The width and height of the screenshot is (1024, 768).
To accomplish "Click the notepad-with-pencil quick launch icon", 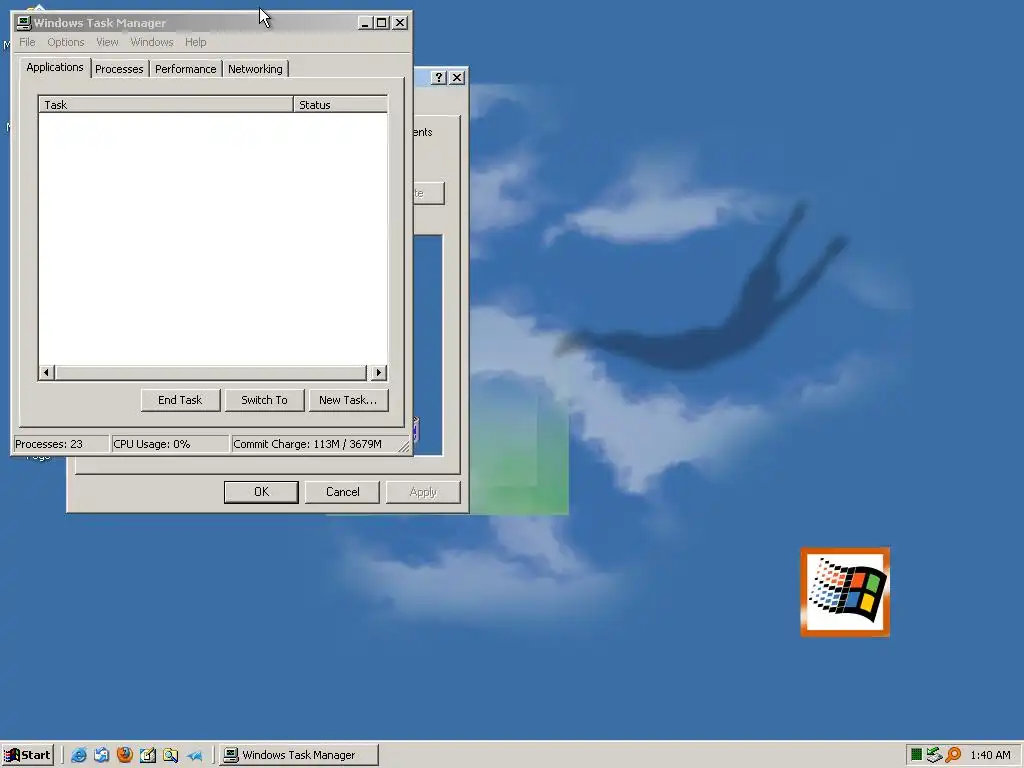I will pos(148,755).
